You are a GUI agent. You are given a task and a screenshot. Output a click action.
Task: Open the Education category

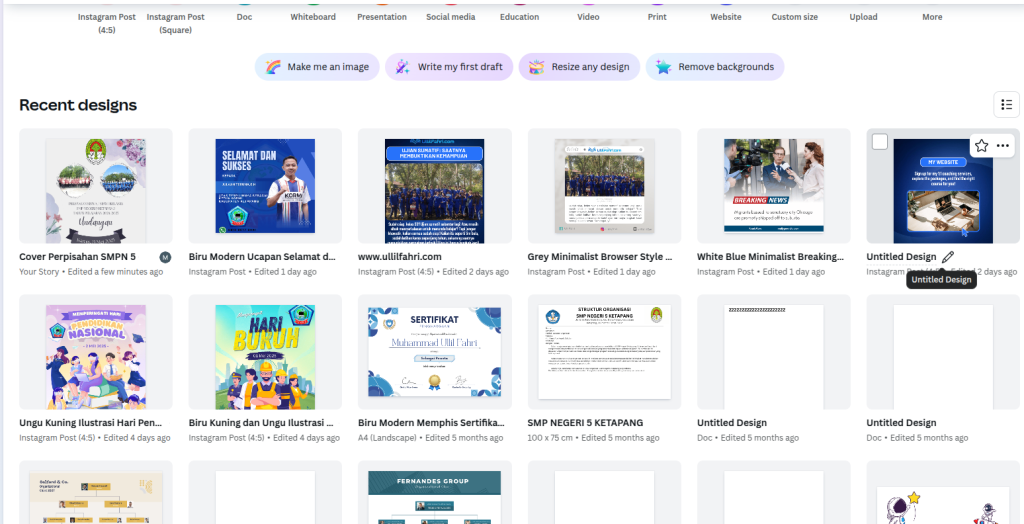point(519,17)
